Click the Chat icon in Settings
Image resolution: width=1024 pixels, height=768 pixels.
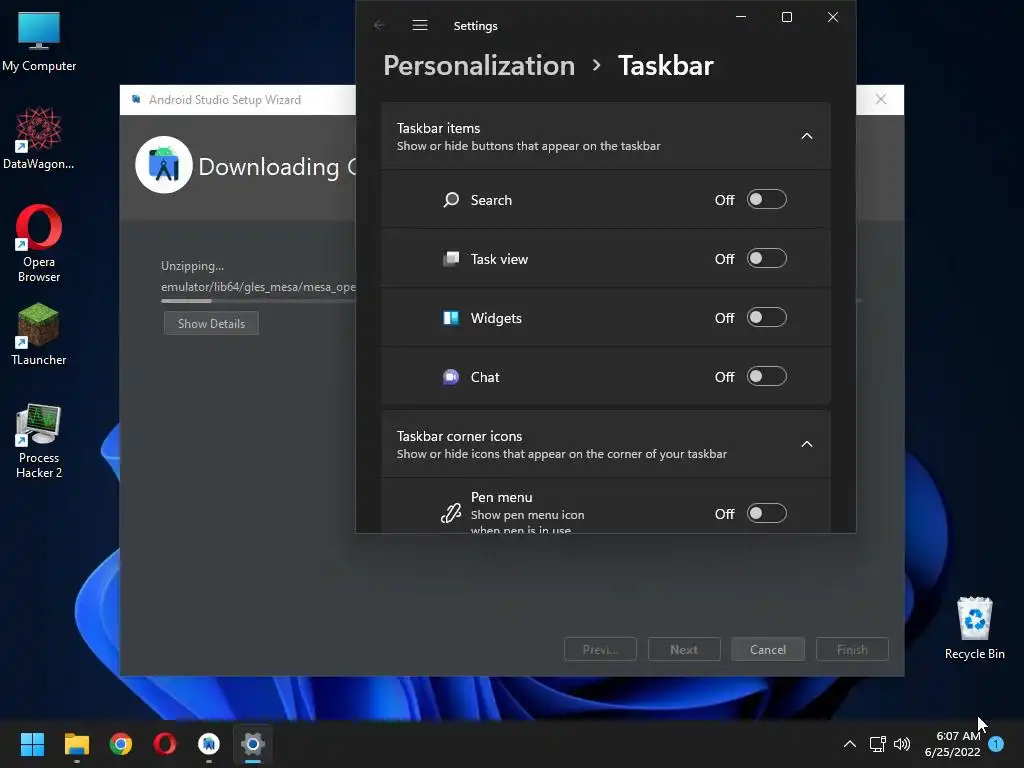coord(451,377)
